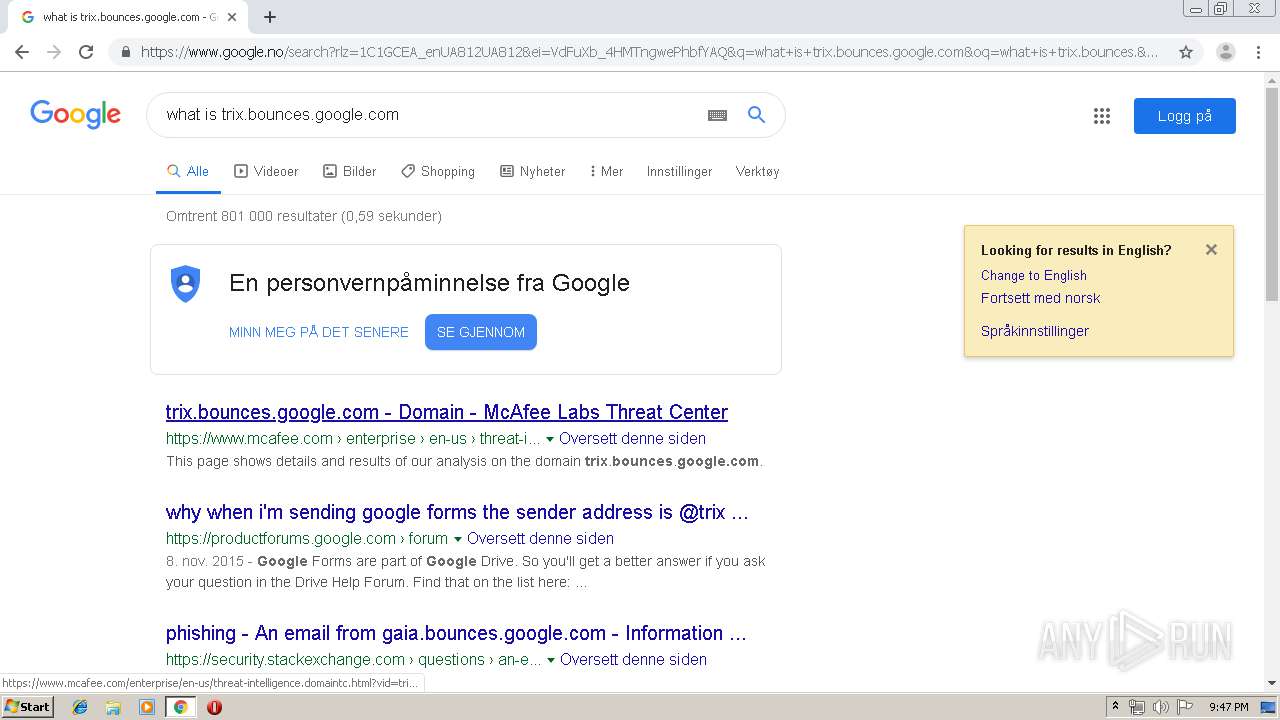Click the Action Center flag icon

click(x=1185, y=707)
